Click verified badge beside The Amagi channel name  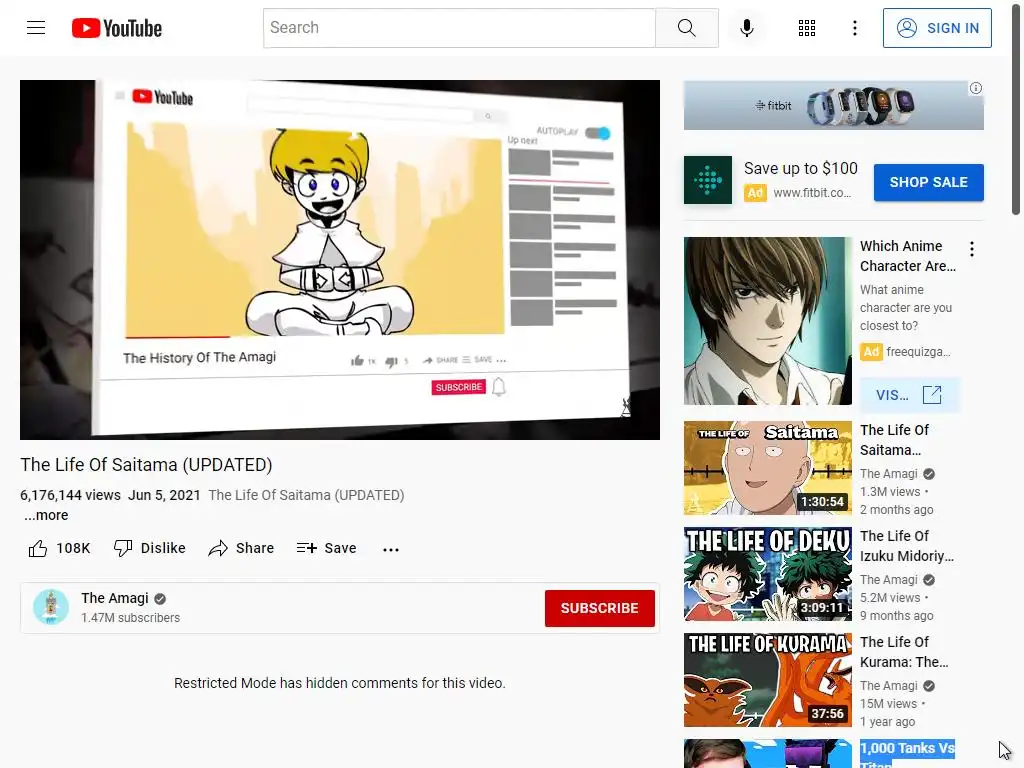click(160, 598)
